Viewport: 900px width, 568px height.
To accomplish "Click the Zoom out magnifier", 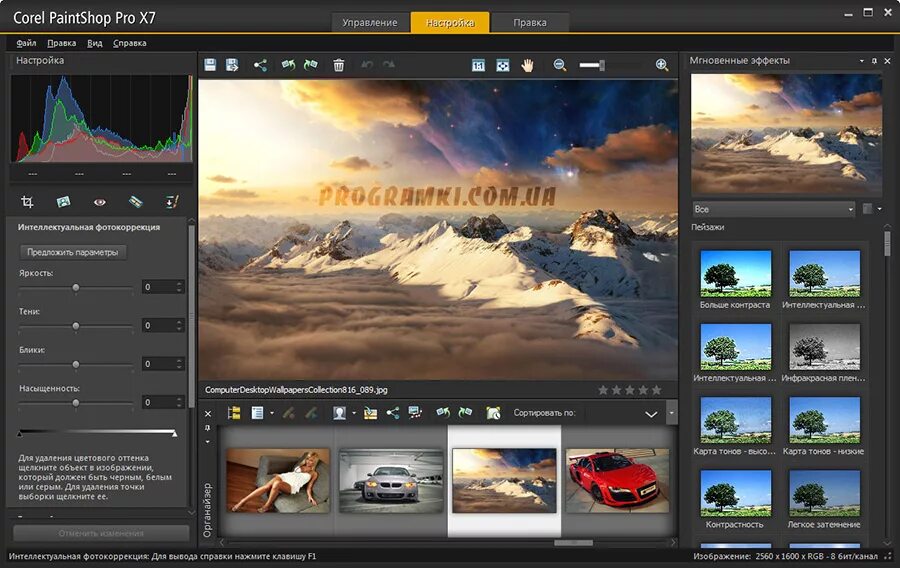I will click(x=560, y=65).
